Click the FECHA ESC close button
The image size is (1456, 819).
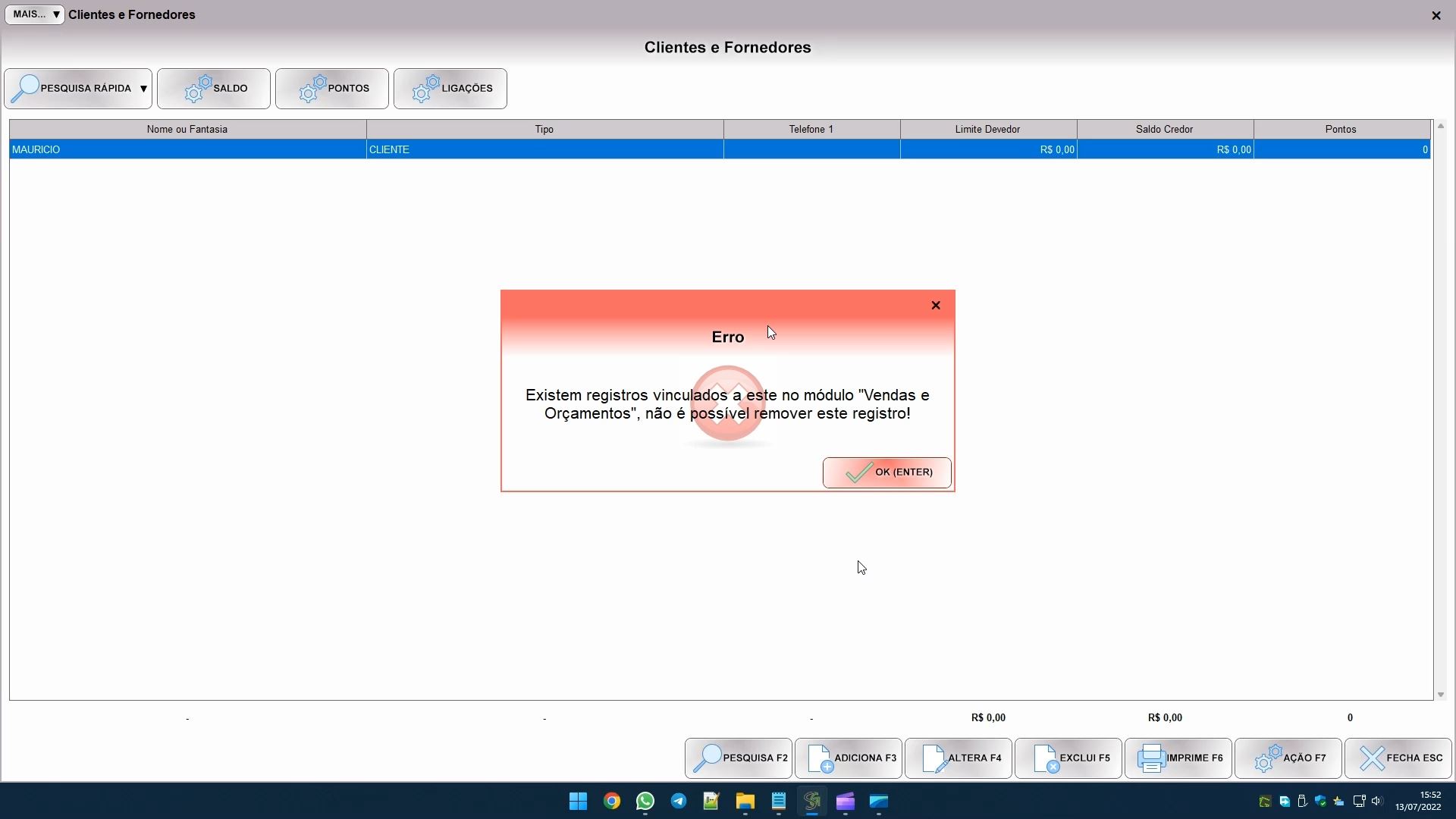pos(1398,758)
